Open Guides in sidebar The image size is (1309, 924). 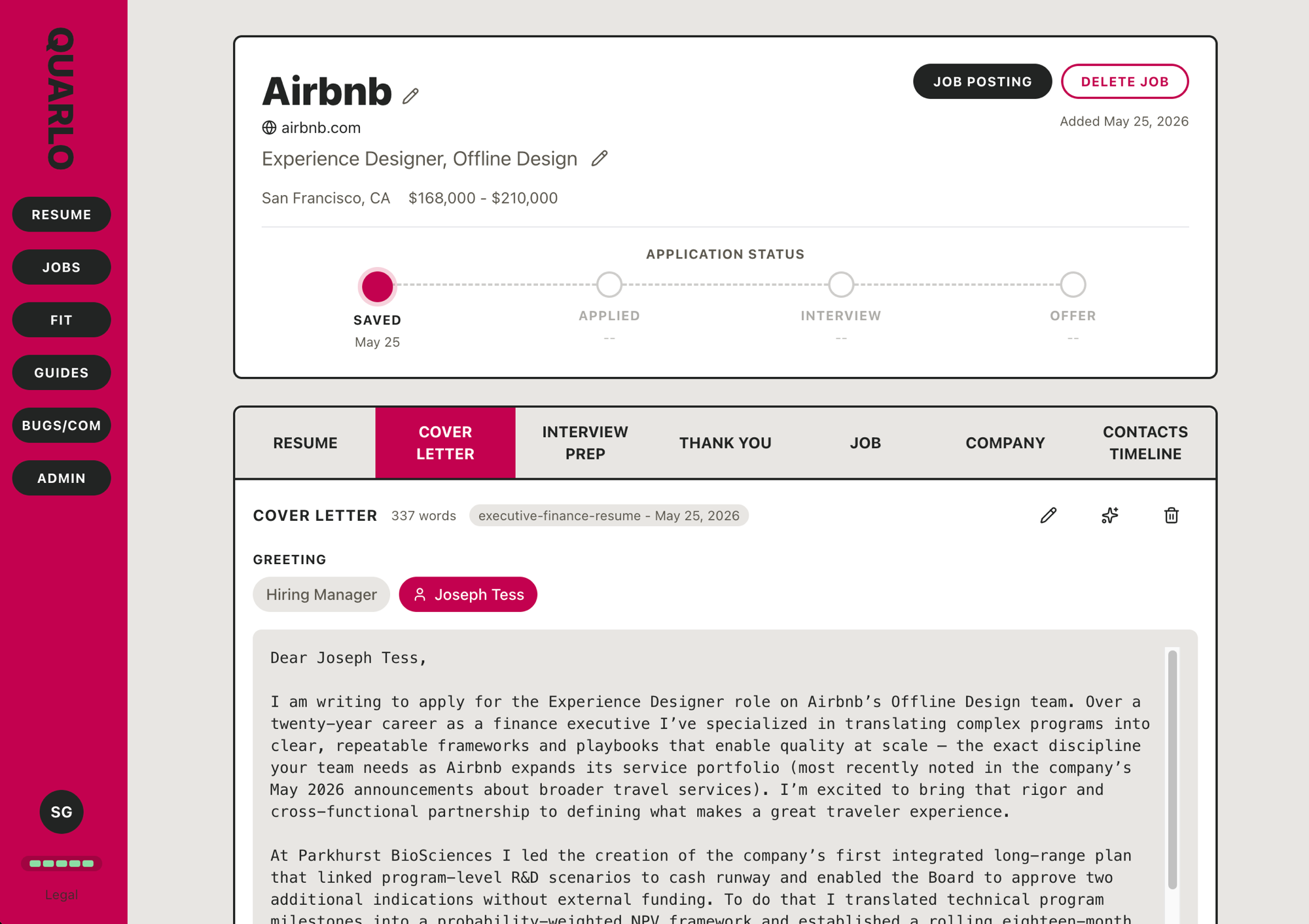pos(62,373)
